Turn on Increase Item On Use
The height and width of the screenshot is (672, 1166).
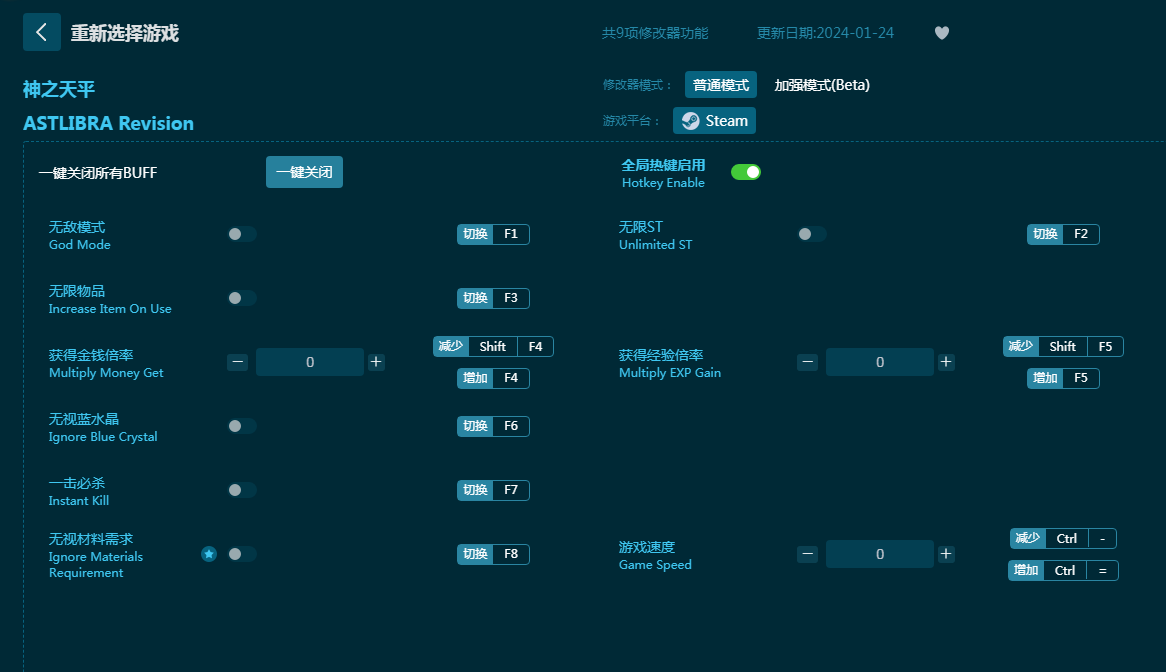tap(242, 298)
